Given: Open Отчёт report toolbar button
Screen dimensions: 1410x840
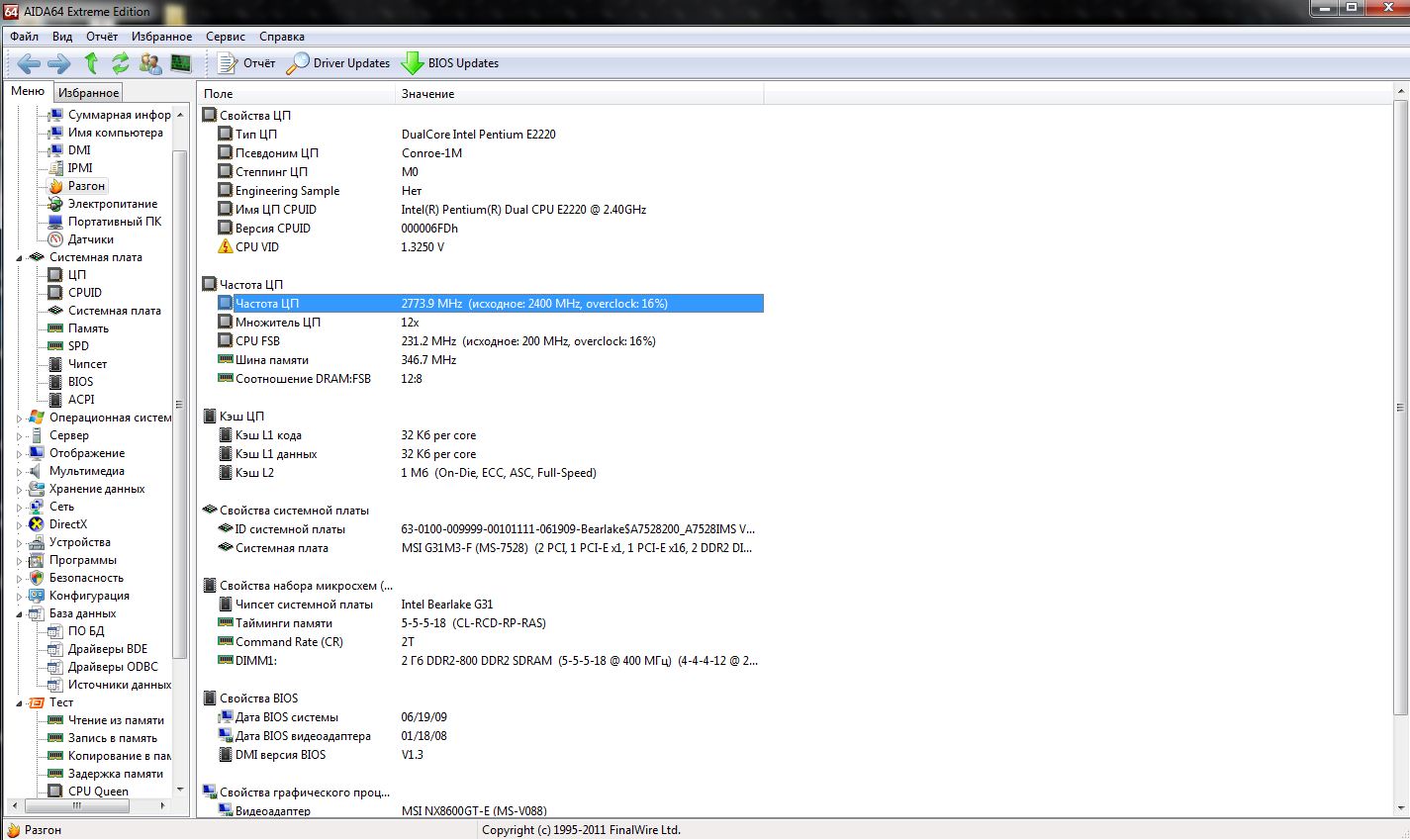Looking at the screenshot, I should point(246,63).
